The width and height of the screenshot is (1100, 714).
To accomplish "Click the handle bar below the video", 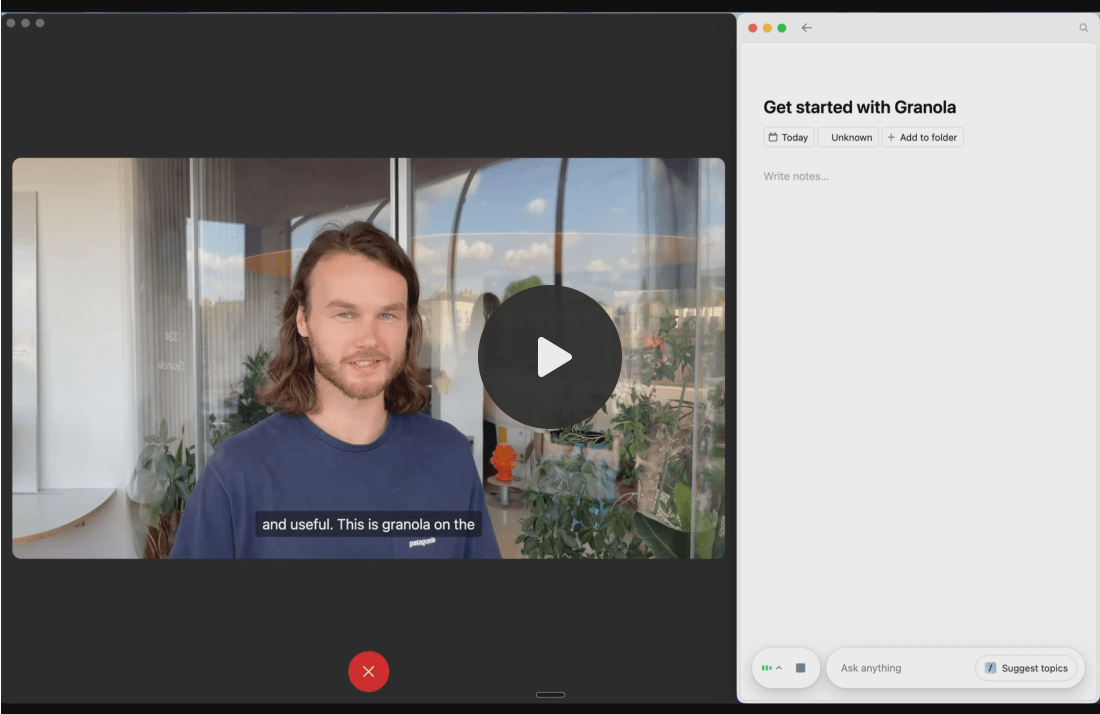I will (550, 695).
